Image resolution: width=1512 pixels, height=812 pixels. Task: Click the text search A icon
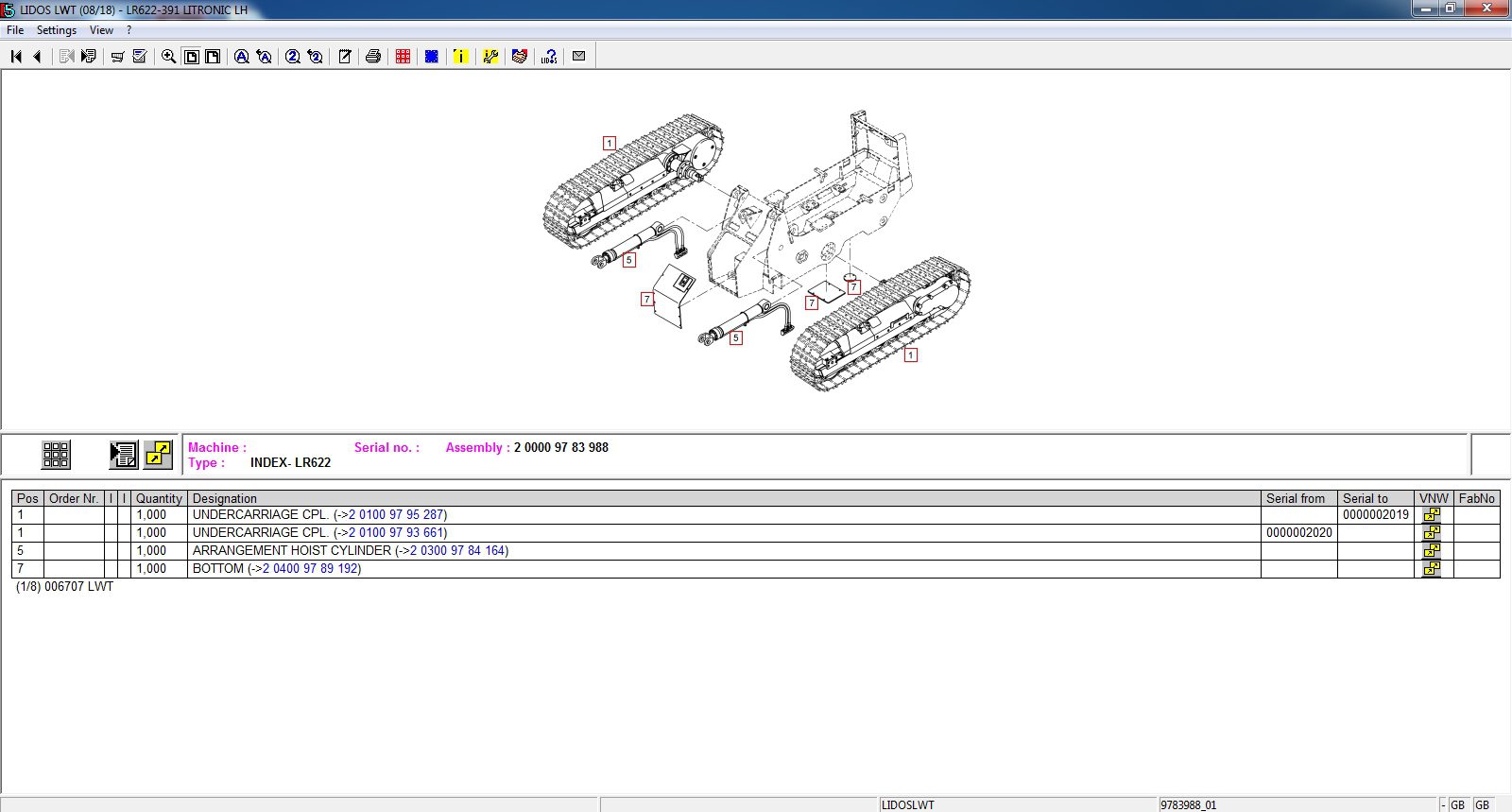(242, 57)
